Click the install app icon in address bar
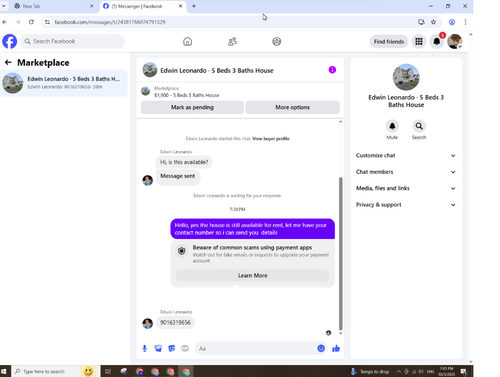Screen dimensions: 500x377 (421, 22)
